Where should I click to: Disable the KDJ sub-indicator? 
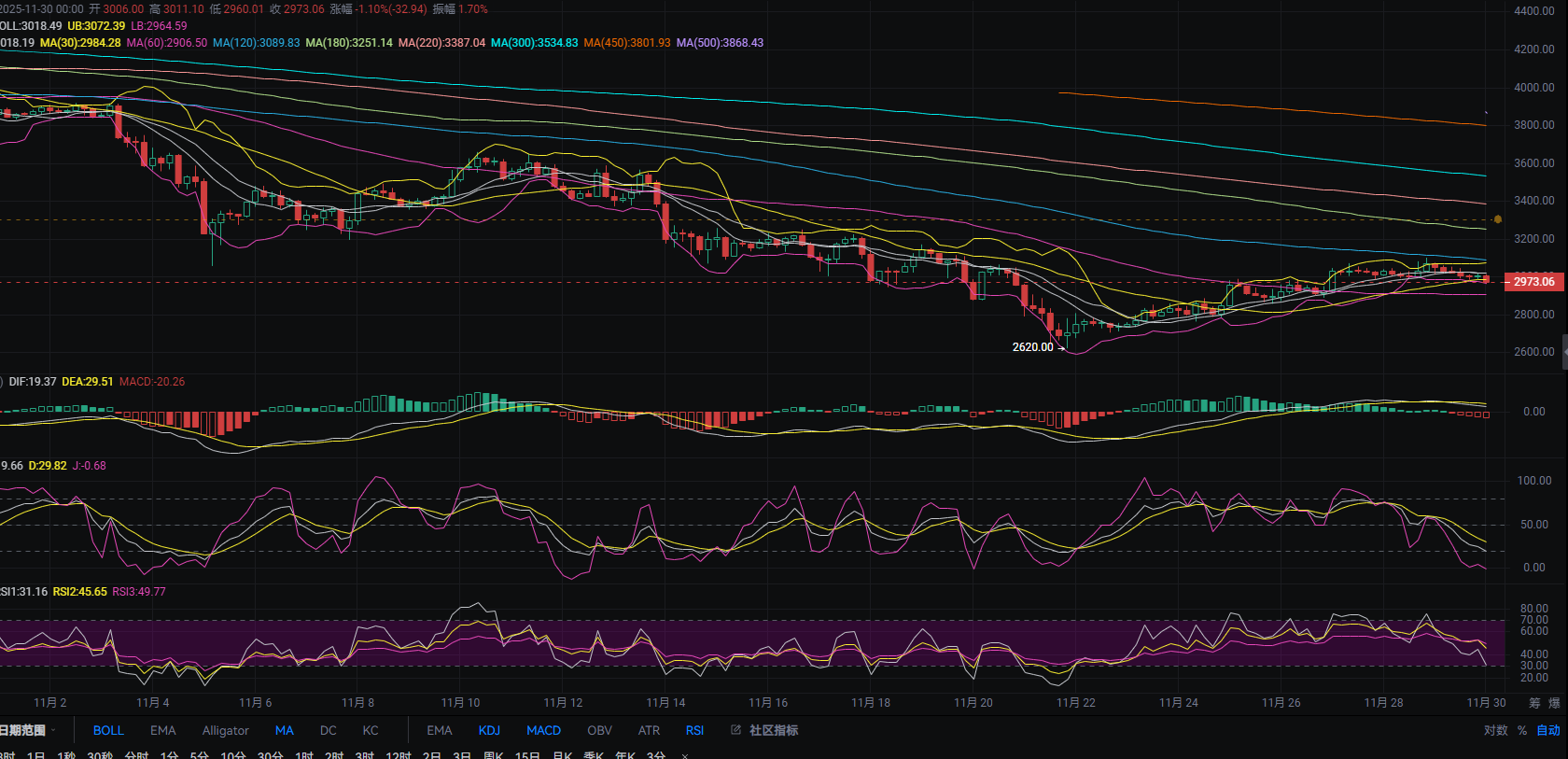(x=489, y=730)
